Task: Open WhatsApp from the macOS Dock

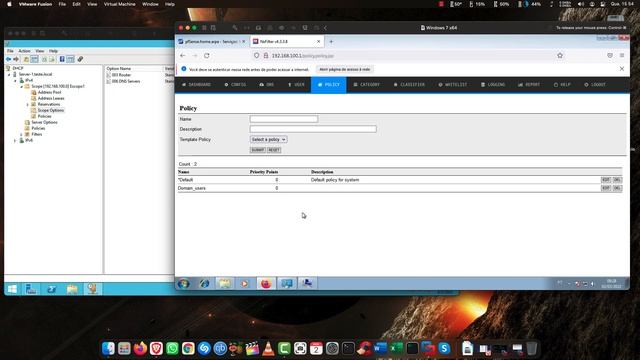Action: click(172, 348)
